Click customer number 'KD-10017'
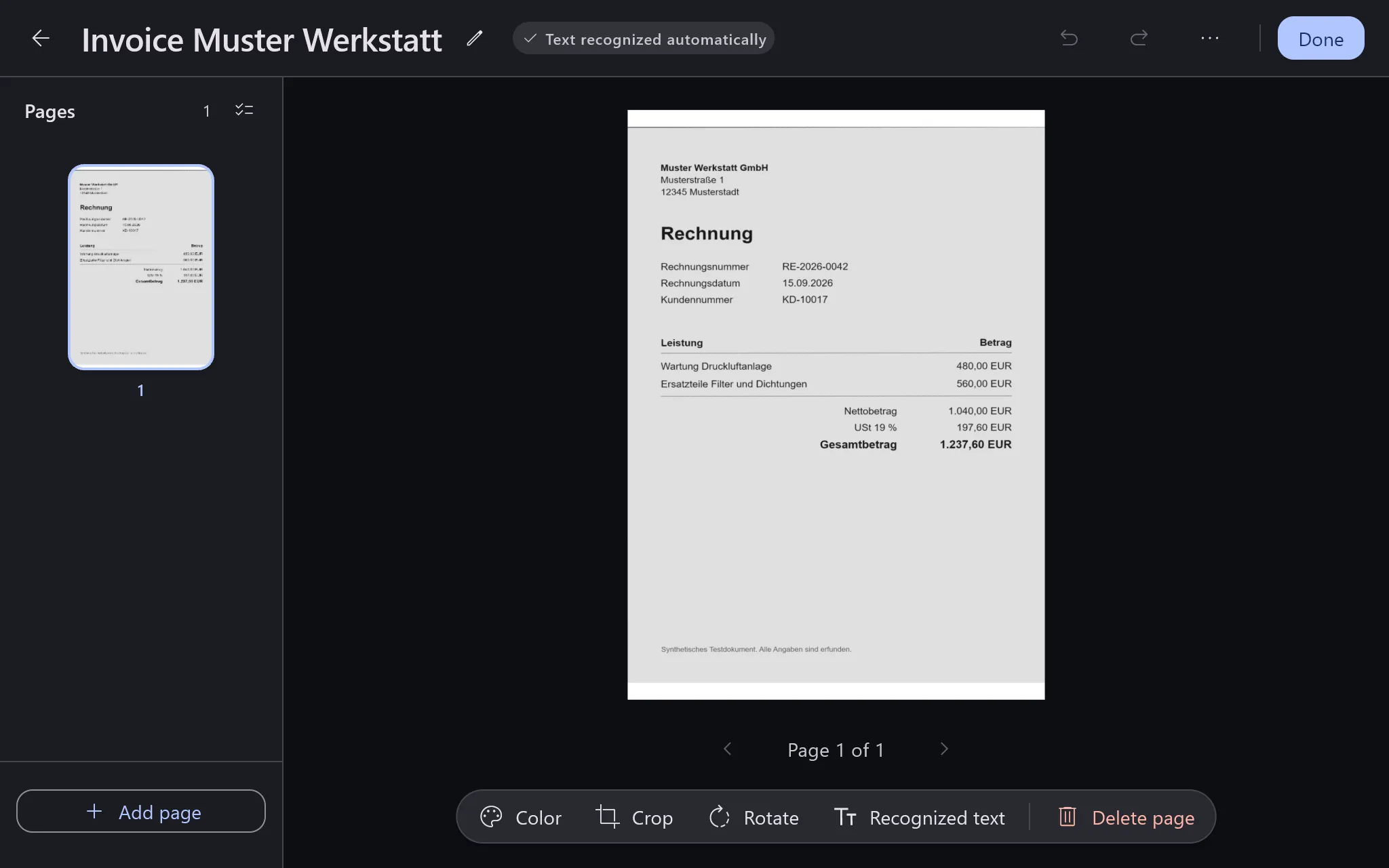 804,299
